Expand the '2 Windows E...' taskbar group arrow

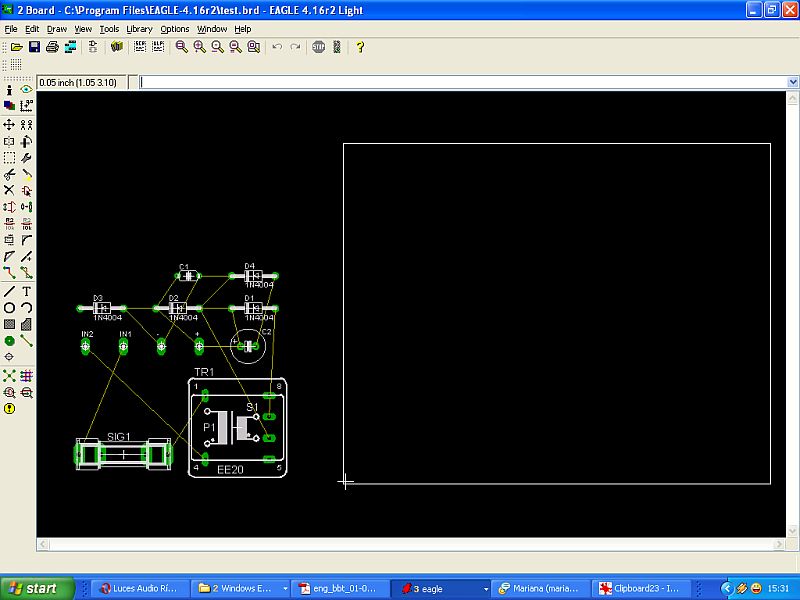(285, 589)
